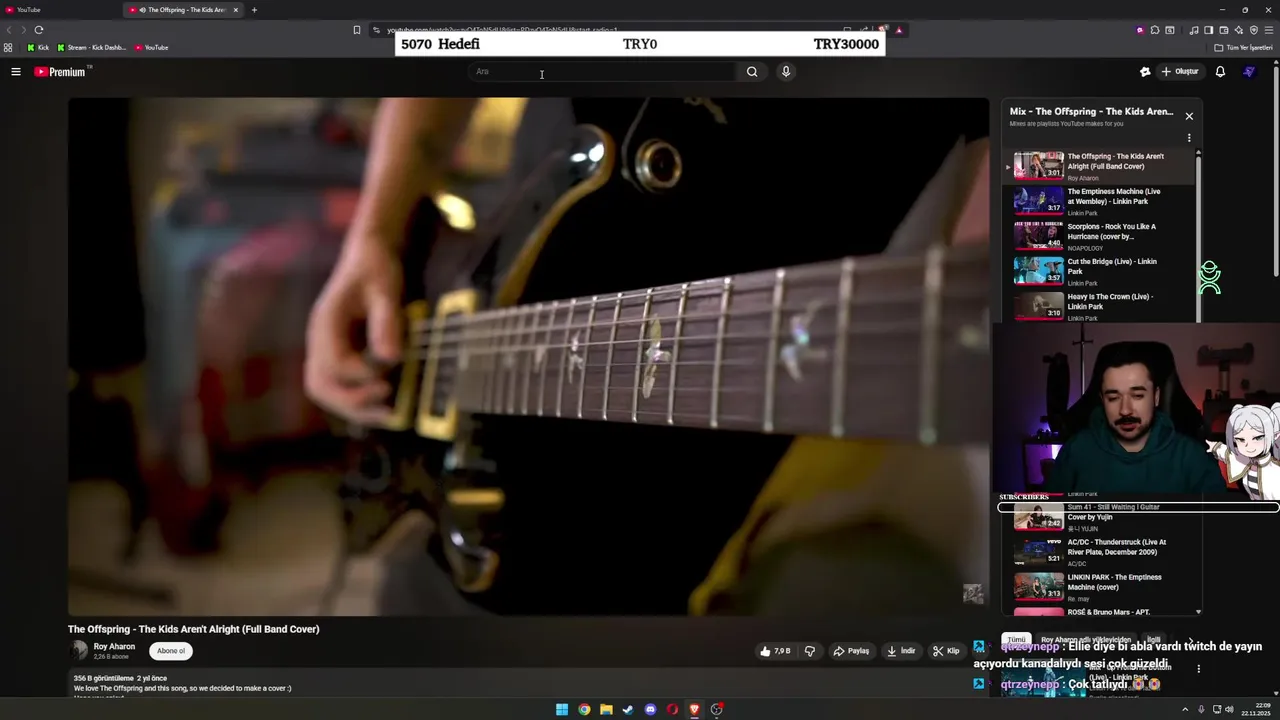The image size is (1280, 720).
Task: Open File Explorer from the taskbar
Action: click(x=606, y=709)
